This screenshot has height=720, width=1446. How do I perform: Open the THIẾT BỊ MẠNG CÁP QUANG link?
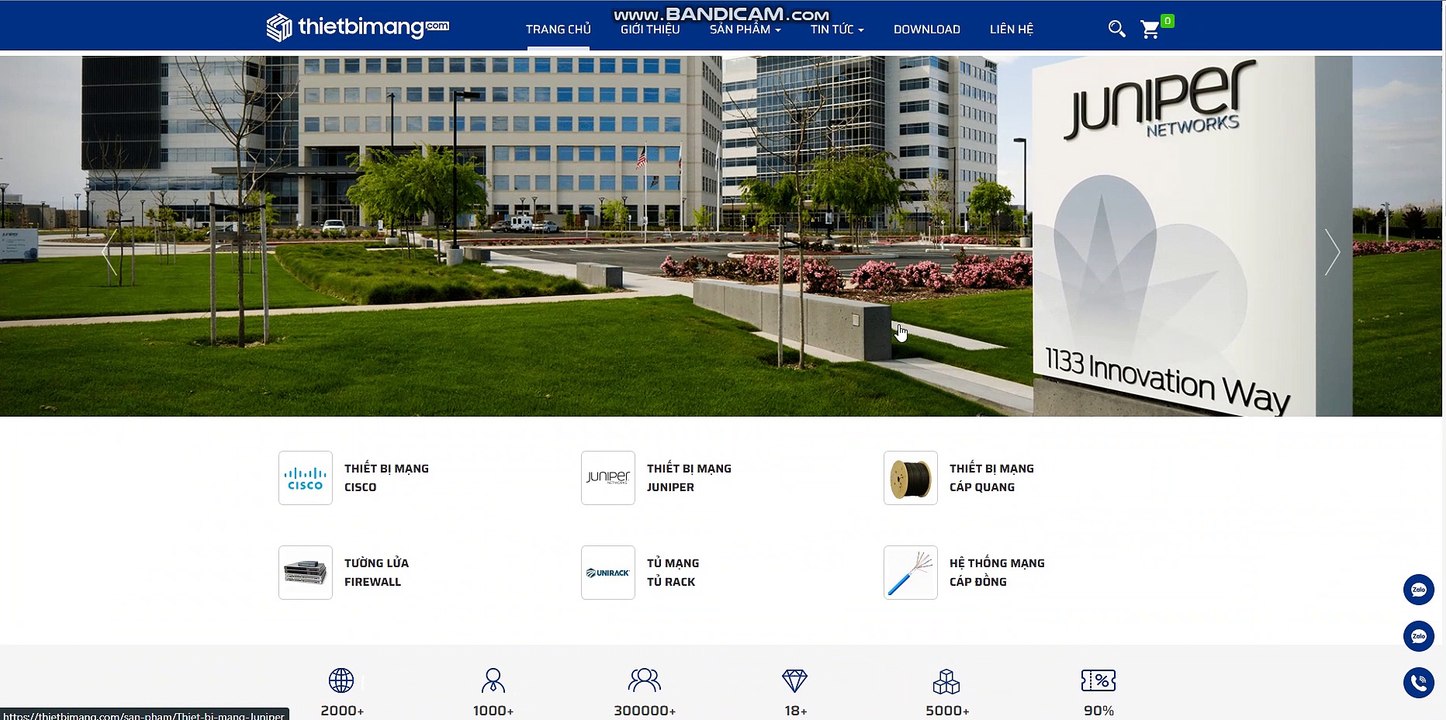(x=992, y=478)
